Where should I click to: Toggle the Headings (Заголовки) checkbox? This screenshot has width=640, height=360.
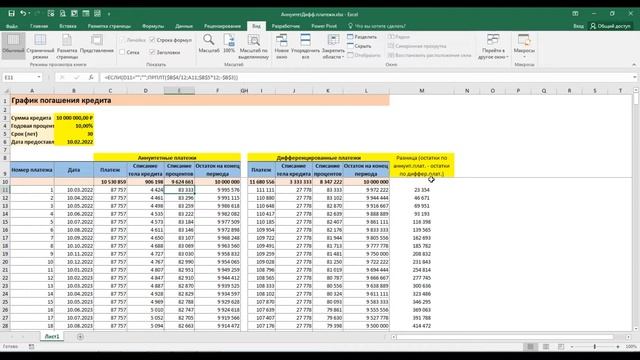pyautogui.click(x=152, y=52)
